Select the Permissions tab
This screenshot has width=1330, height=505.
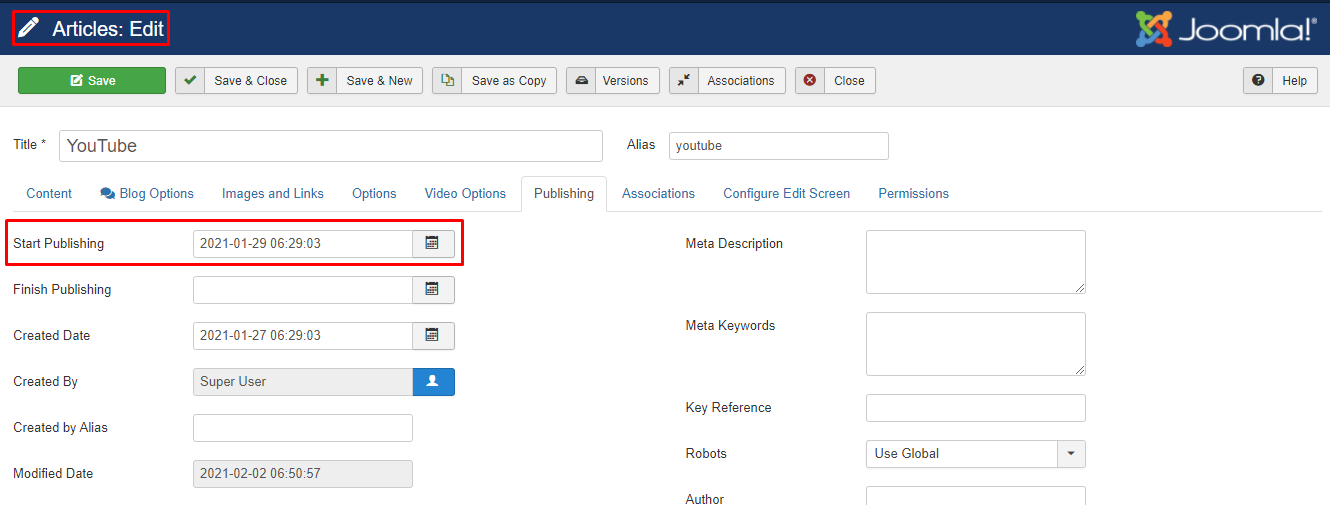[913, 194]
